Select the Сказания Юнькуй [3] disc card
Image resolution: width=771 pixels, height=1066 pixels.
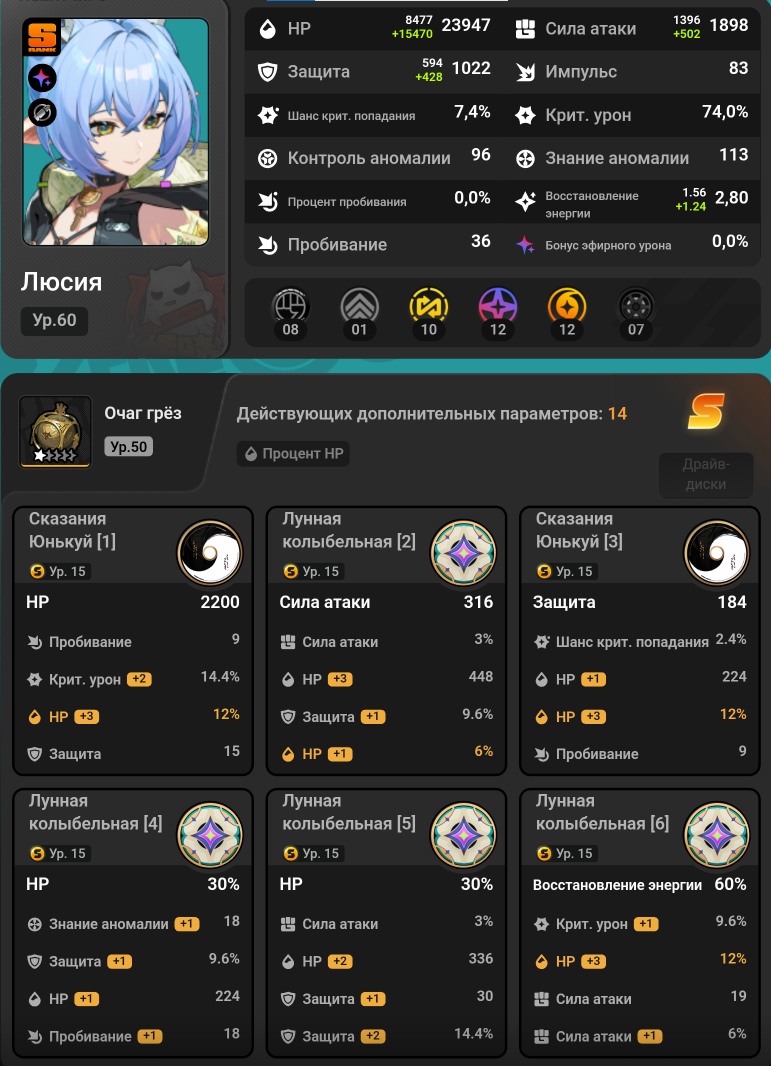(x=640, y=640)
